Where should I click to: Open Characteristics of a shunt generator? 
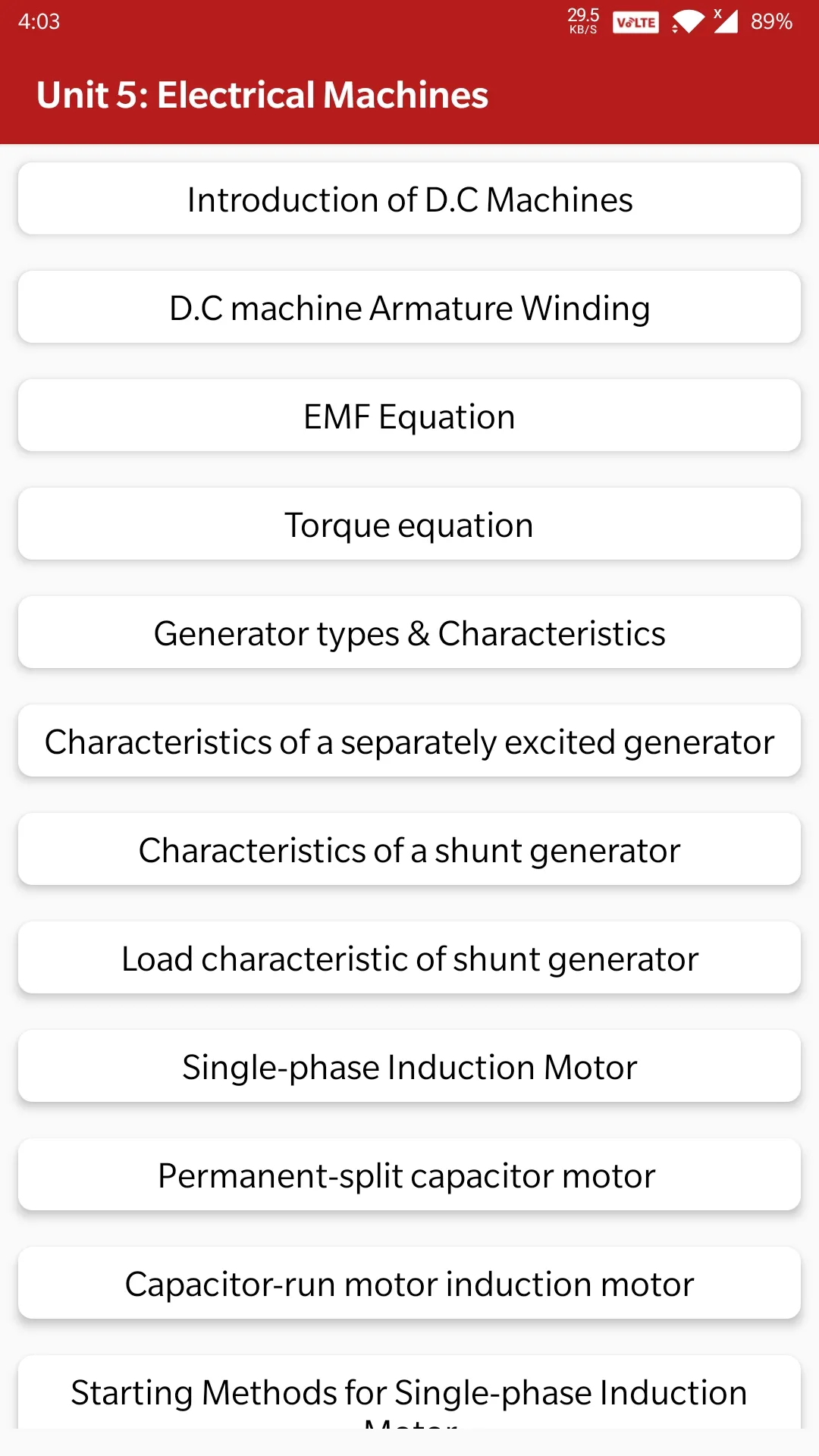409,850
